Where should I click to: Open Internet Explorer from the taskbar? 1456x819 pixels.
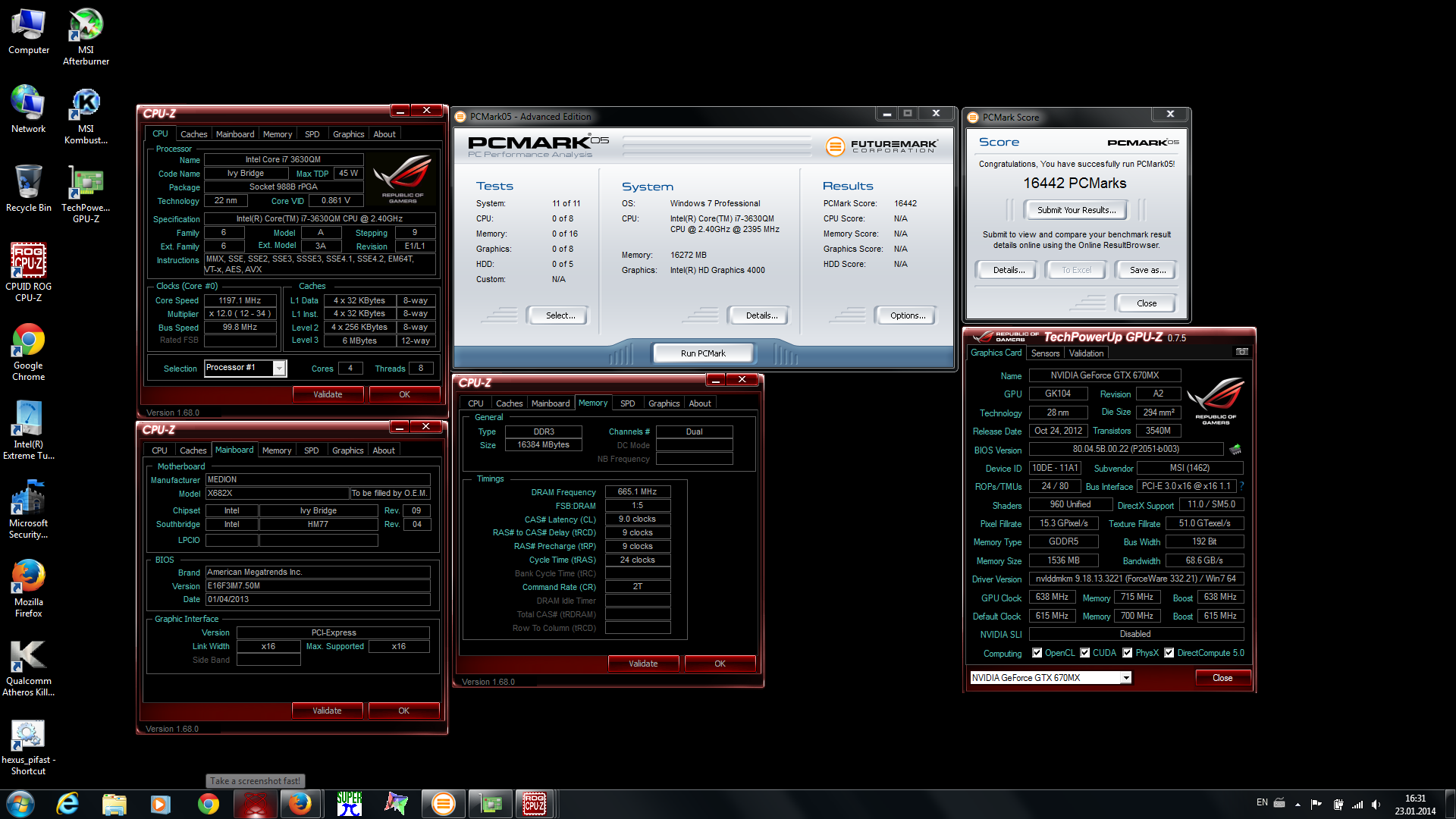[x=68, y=804]
